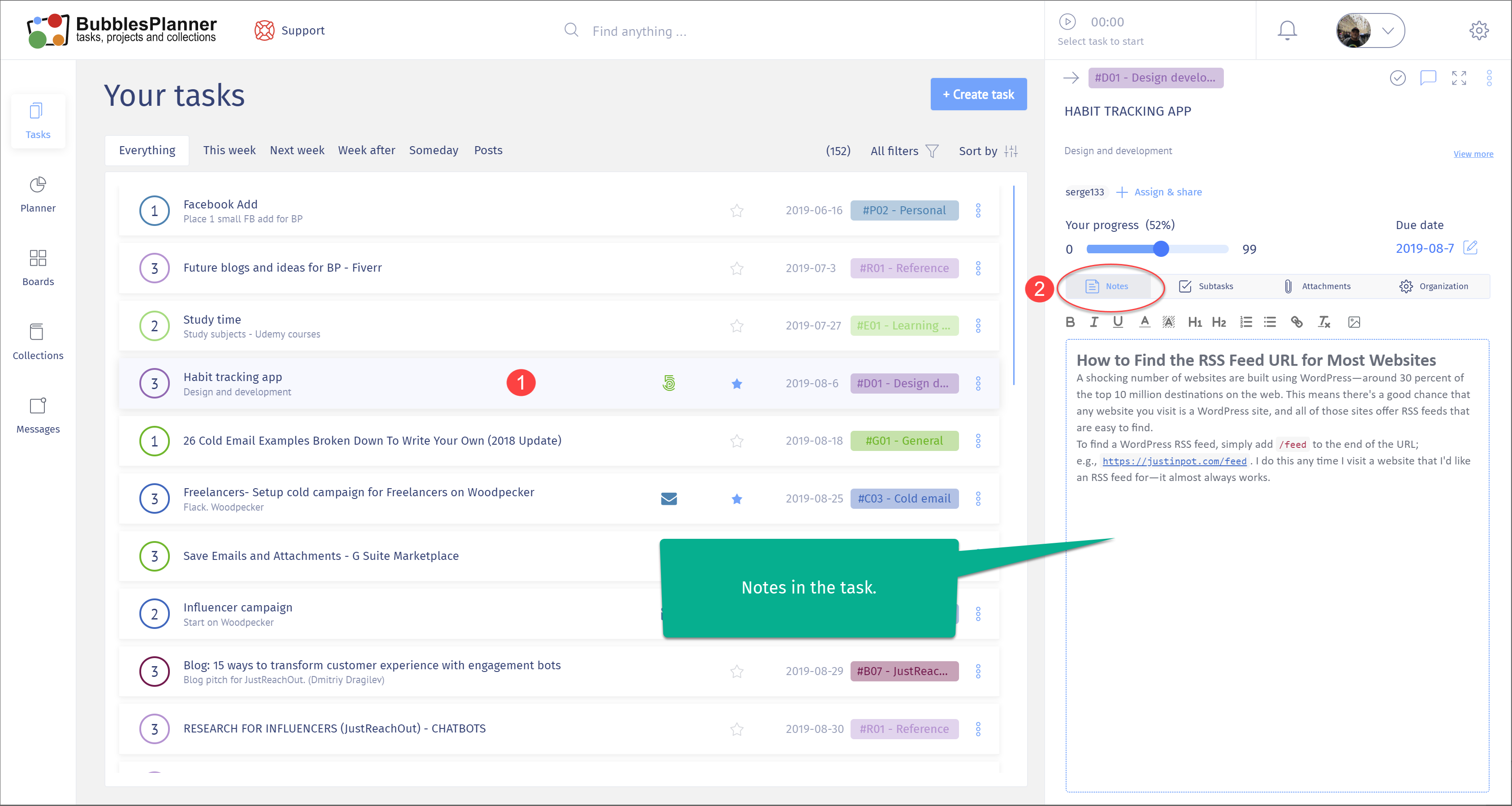Open the Boards sidebar section

point(38,268)
